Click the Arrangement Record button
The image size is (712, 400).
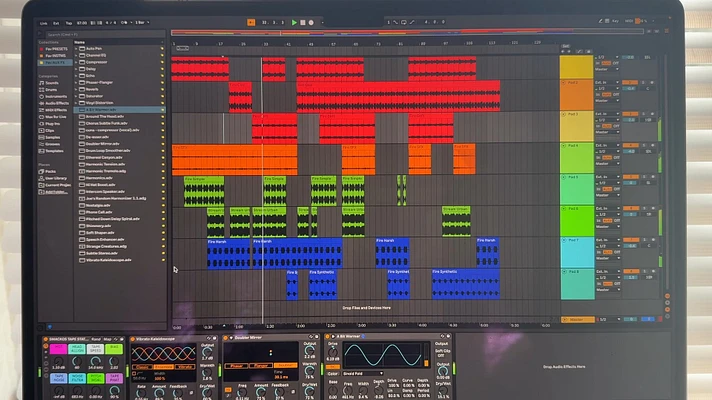(x=311, y=22)
